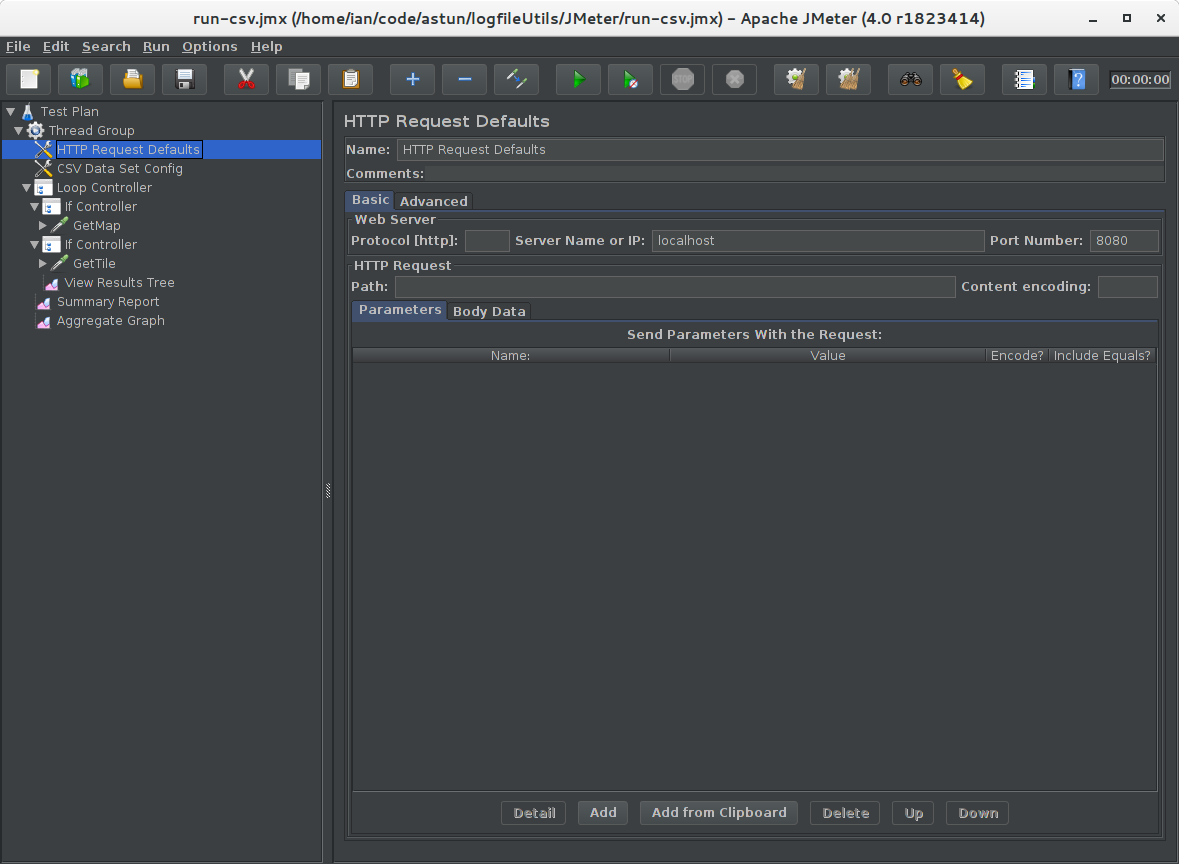Open the Run menu
This screenshot has width=1179, height=864.
[x=156, y=47]
